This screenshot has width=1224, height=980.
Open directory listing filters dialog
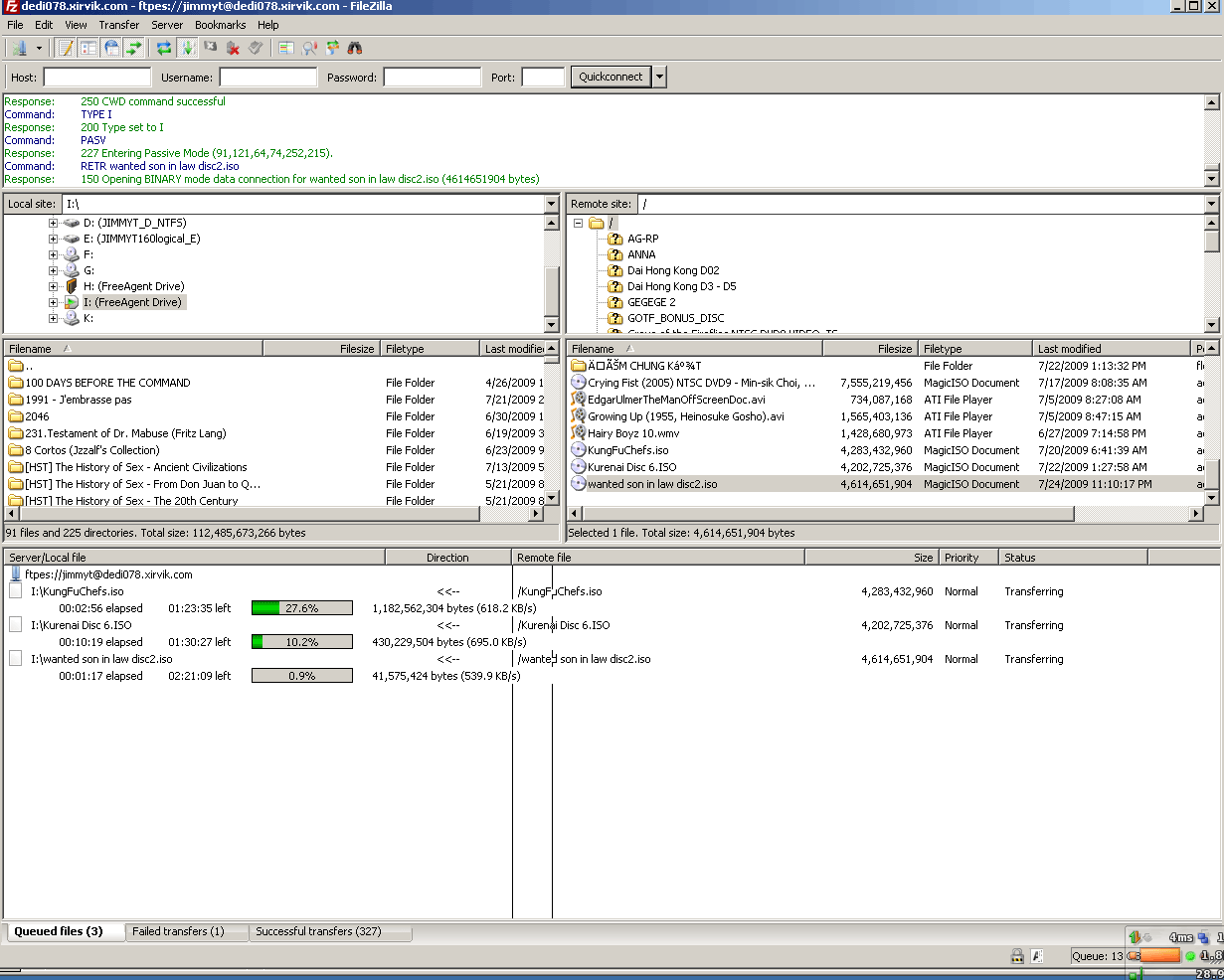click(286, 48)
